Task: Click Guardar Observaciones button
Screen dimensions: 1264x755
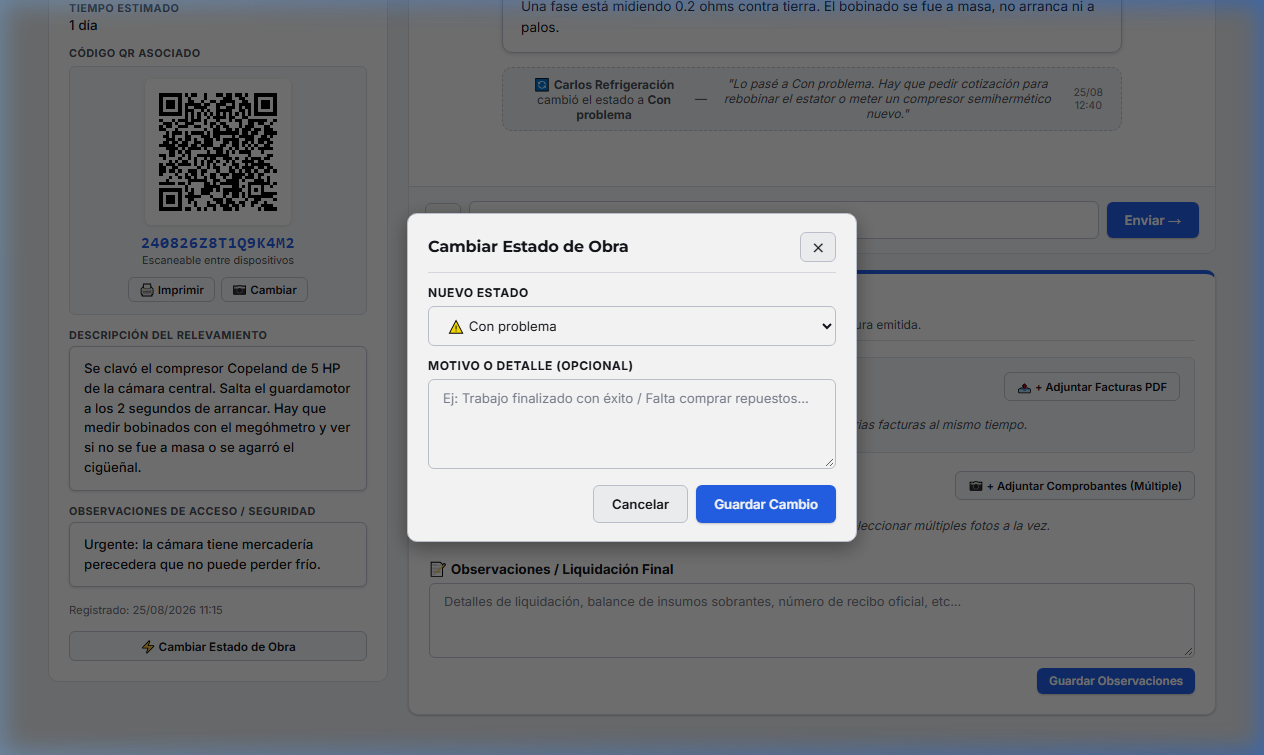Action: 1116,681
